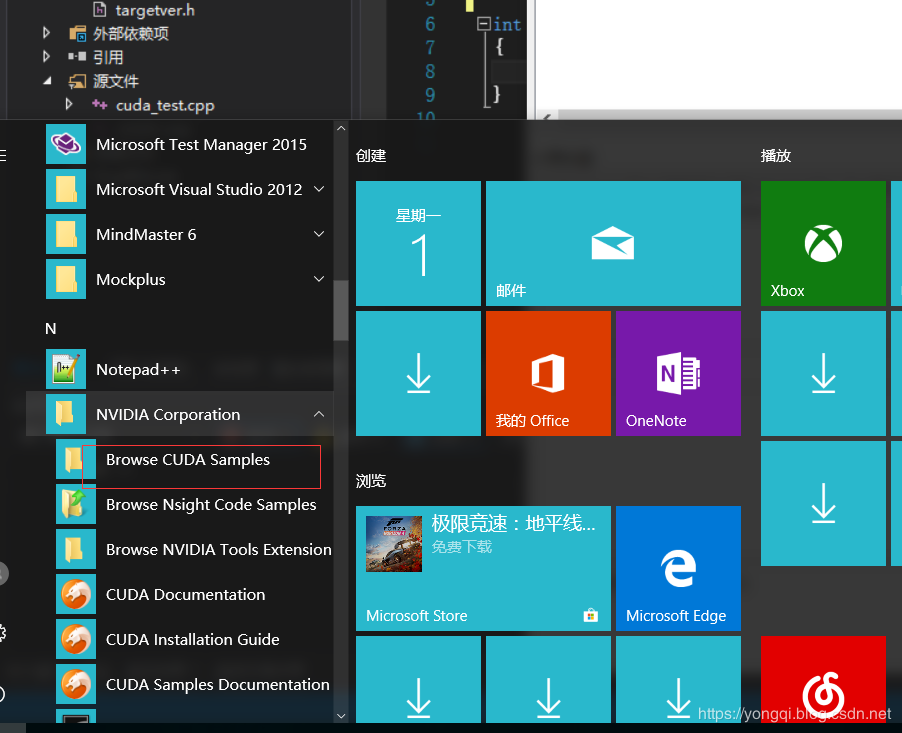This screenshot has height=733, width=902.
Task: Launch Notepad++ from its icon
Action: tap(66, 369)
